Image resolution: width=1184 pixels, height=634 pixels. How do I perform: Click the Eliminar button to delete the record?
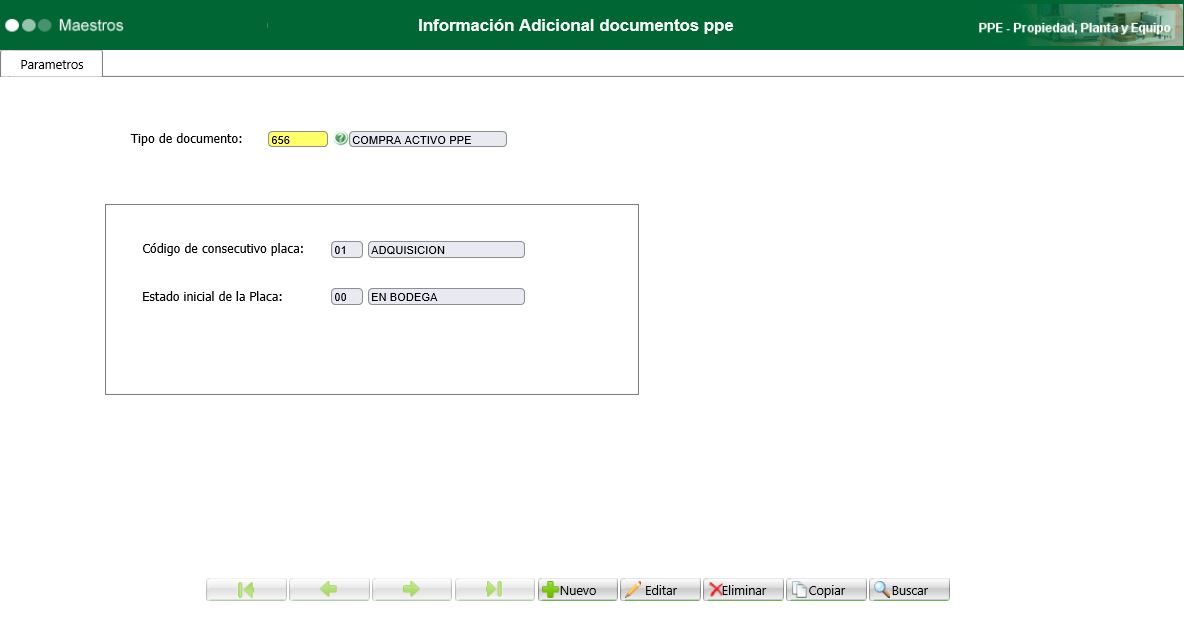point(743,590)
